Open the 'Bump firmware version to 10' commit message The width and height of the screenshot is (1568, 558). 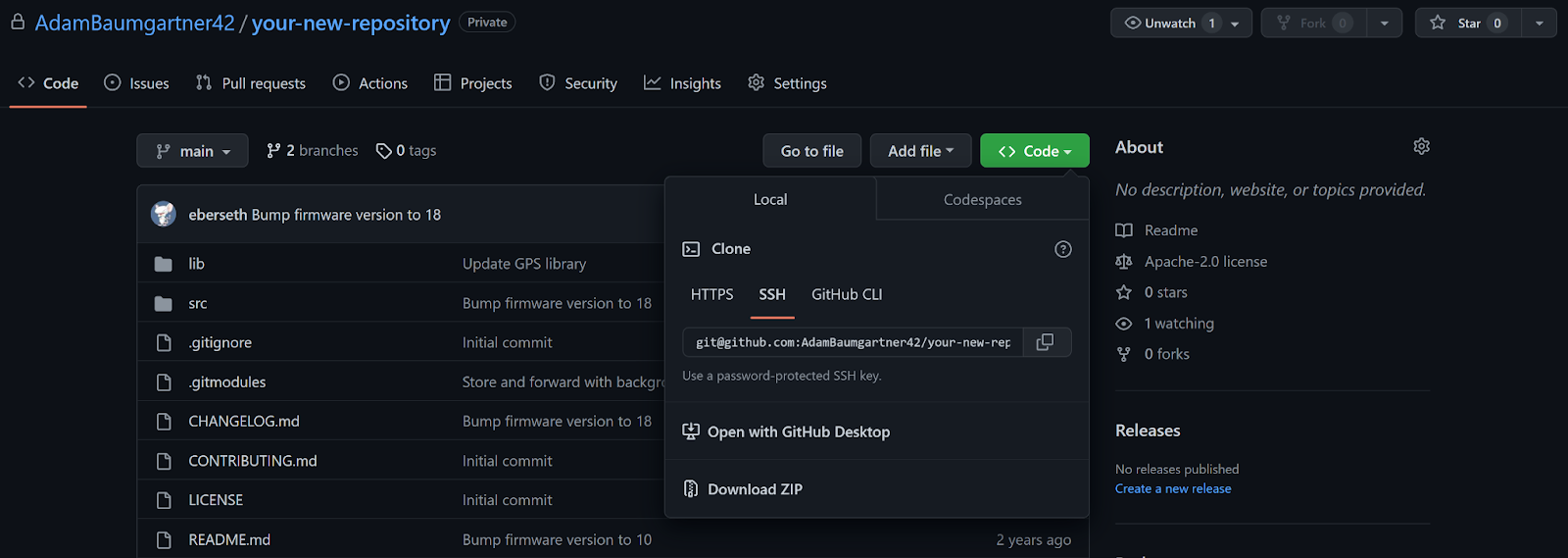coord(557,539)
